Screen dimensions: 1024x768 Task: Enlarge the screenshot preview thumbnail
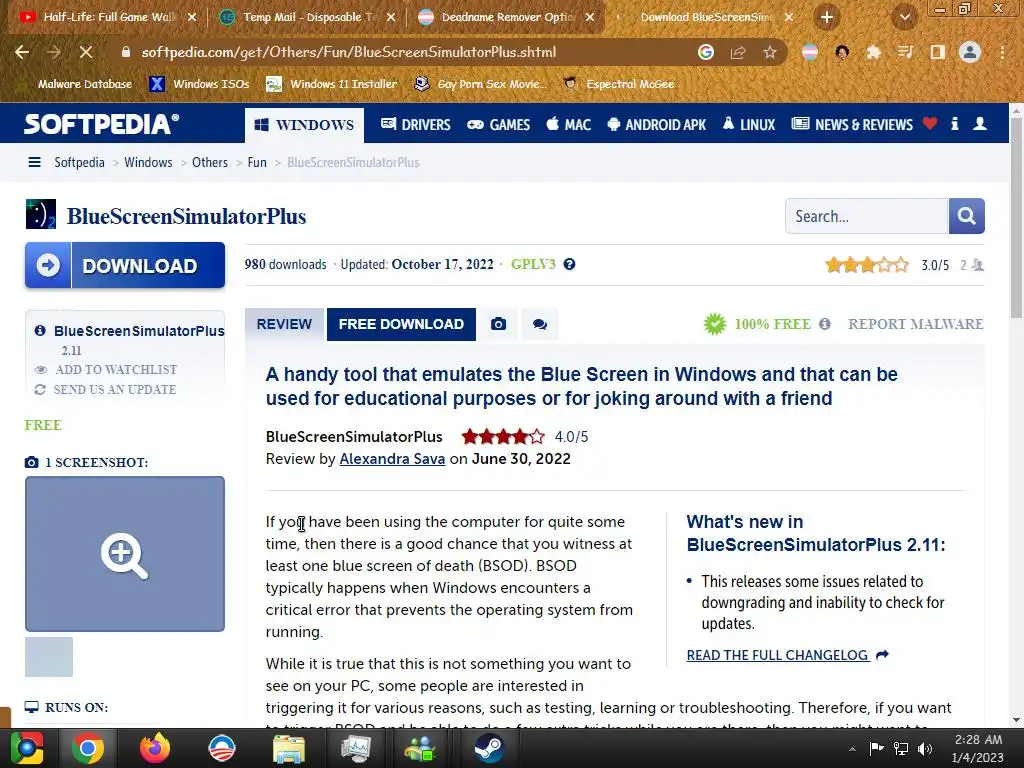[125, 554]
